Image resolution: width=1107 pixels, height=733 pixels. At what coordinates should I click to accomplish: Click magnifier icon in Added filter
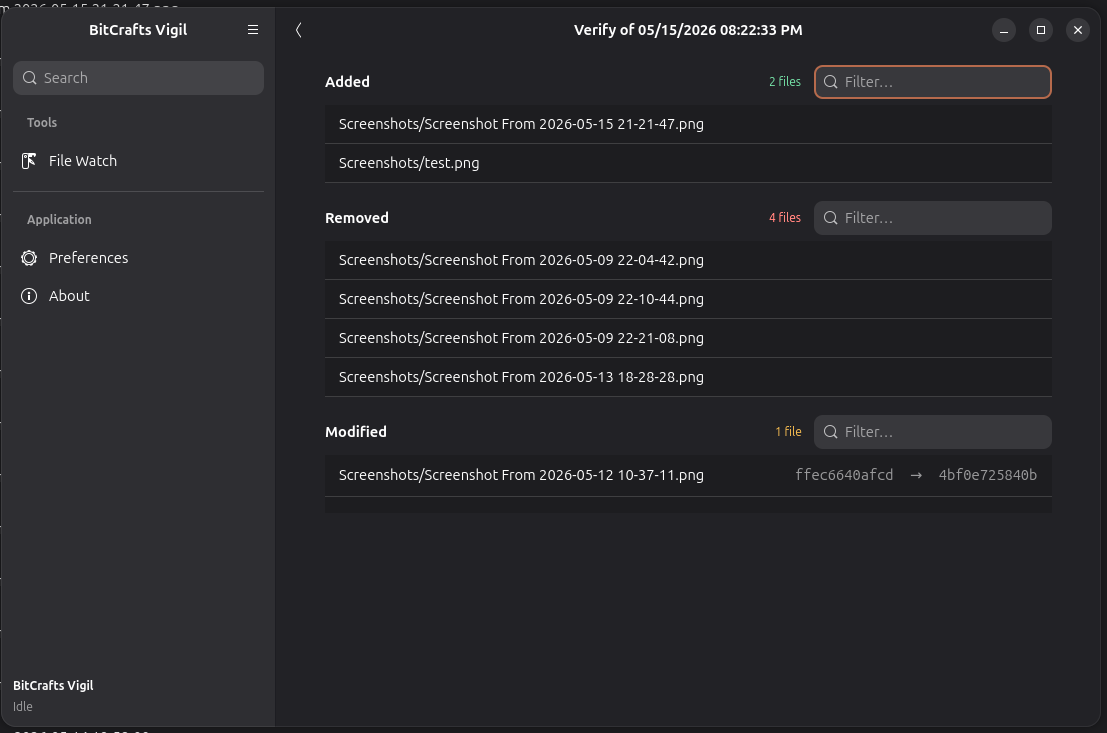[x=831, y=82]
